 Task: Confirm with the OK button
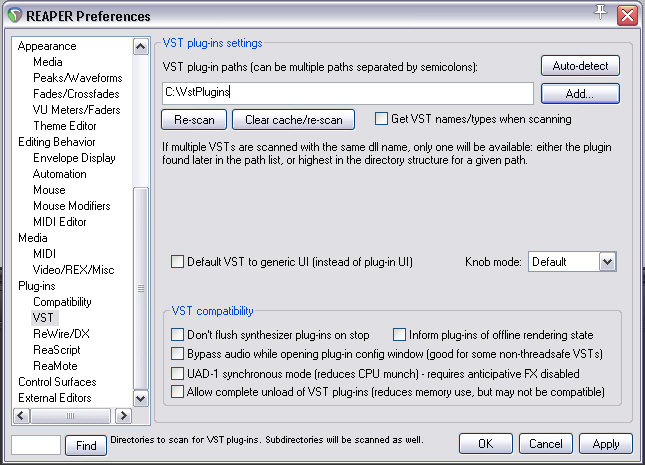[486, 444]
